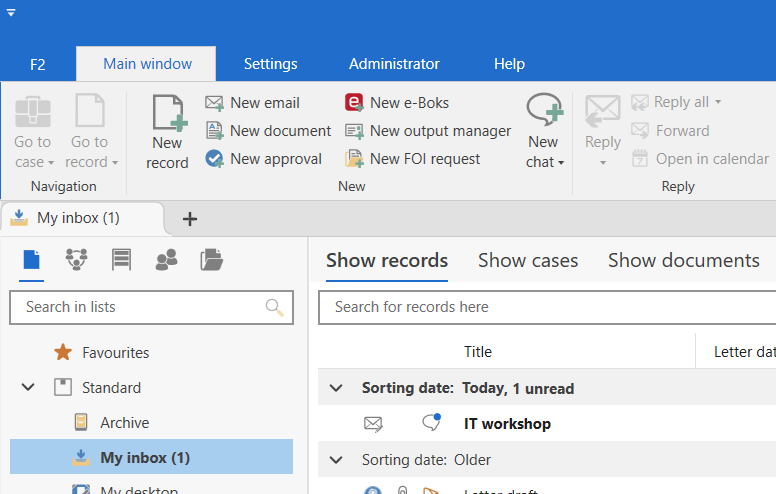Sort by the Letter date column header
This screenshot has height=494, width=776.
(x=744, y=352)
